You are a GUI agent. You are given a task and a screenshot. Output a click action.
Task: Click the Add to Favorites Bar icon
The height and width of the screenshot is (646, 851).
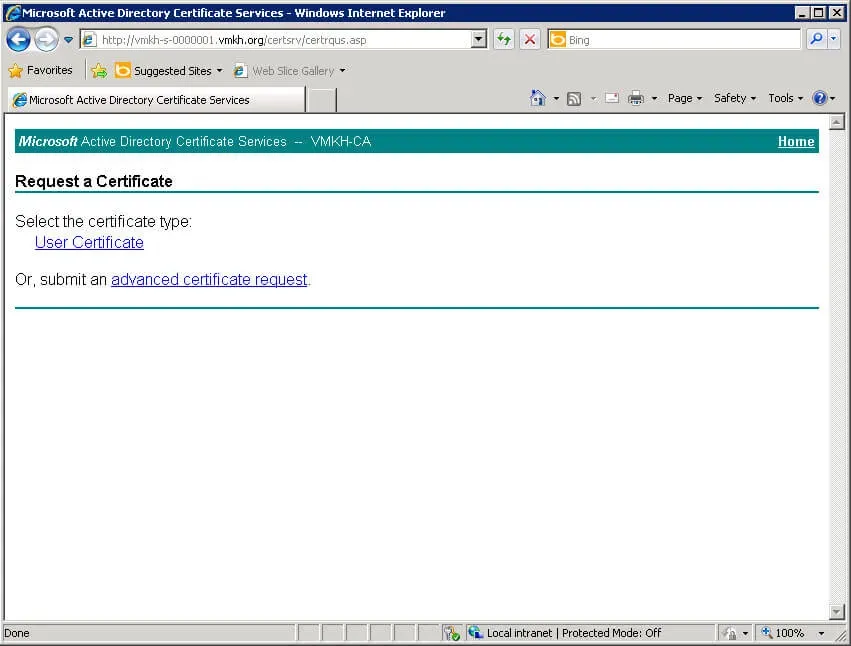(x=99, y=71)
